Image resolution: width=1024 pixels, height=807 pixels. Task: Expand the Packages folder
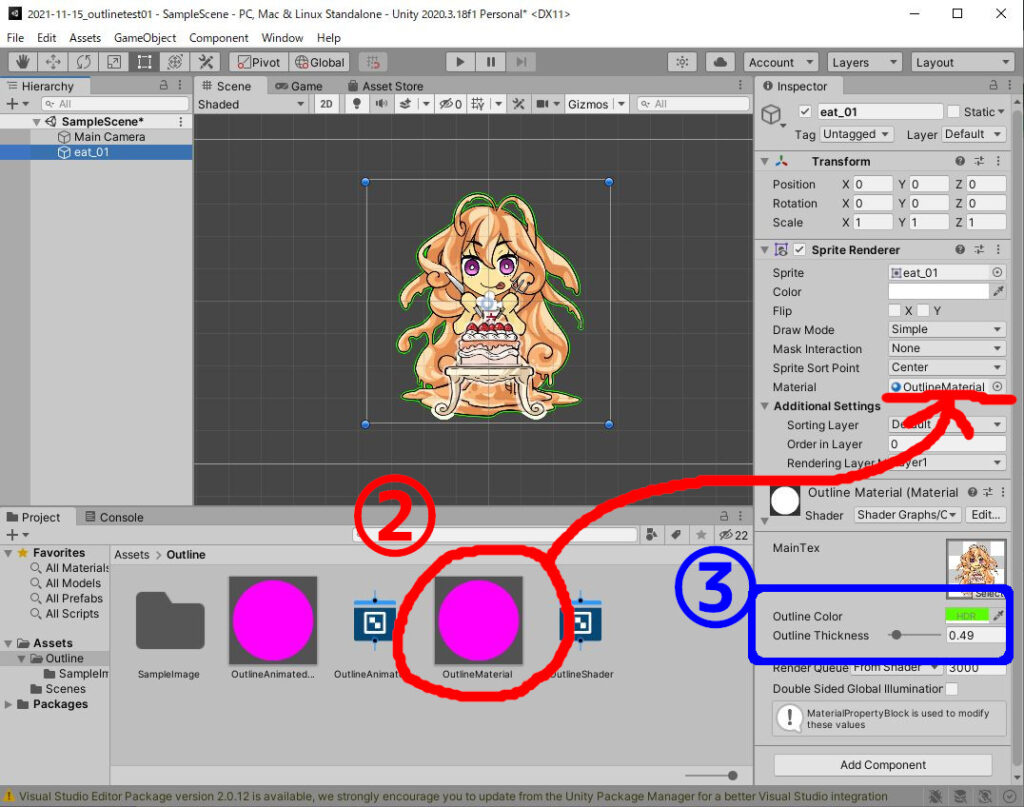tap(8, 704)
